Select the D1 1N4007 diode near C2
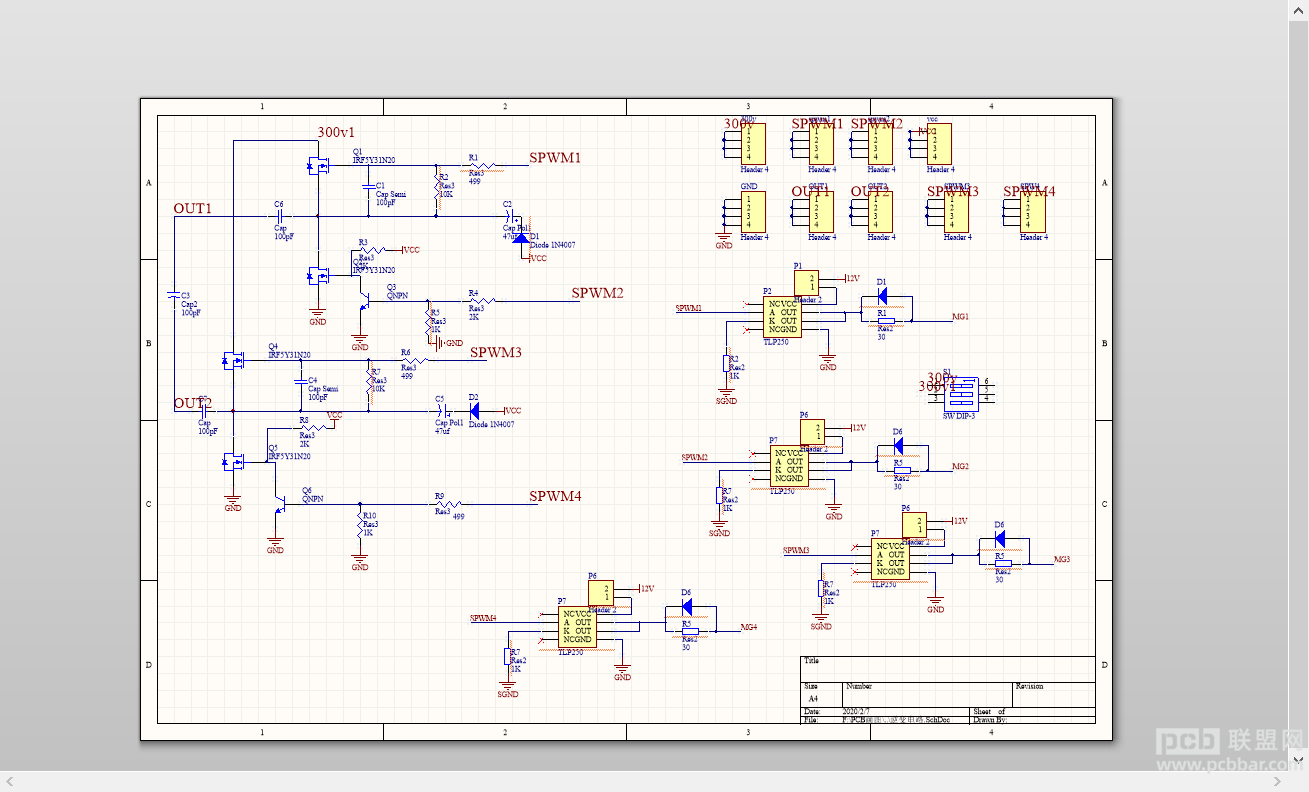Image resolution: width=1309 pixels, height=792 pixels. point(520,237)
